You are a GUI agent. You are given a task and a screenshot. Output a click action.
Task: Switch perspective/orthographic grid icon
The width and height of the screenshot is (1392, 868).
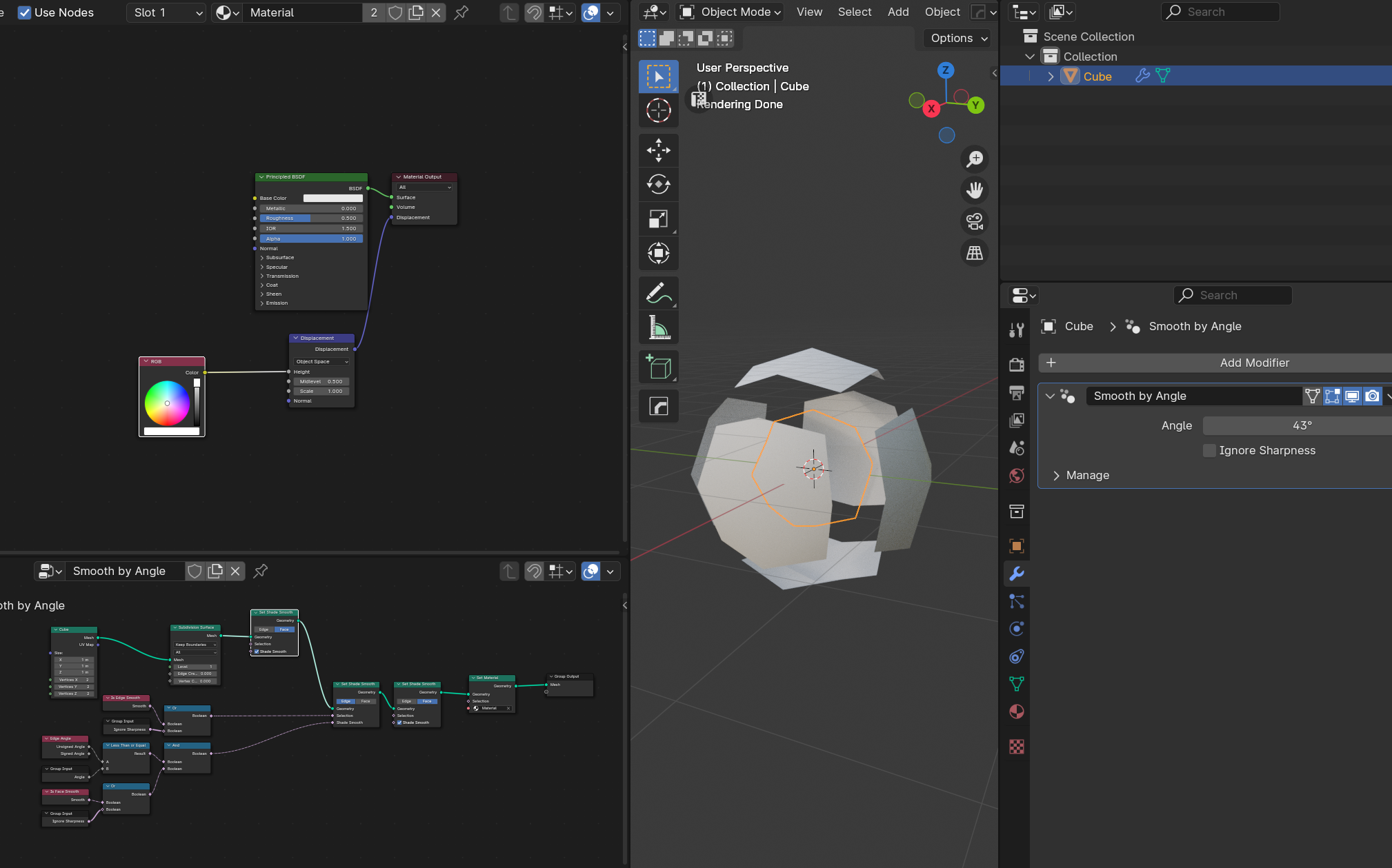[x=975, y=253]
